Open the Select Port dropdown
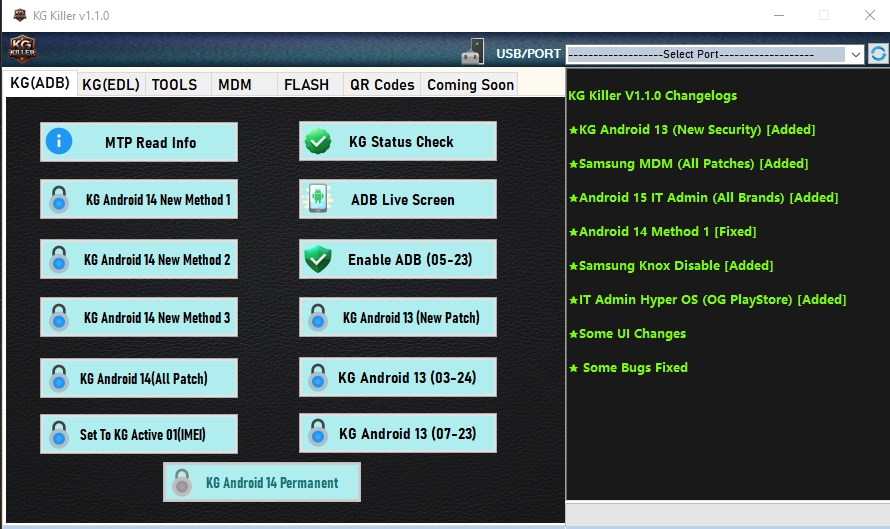The image size is (890, 529). (715, 54)
